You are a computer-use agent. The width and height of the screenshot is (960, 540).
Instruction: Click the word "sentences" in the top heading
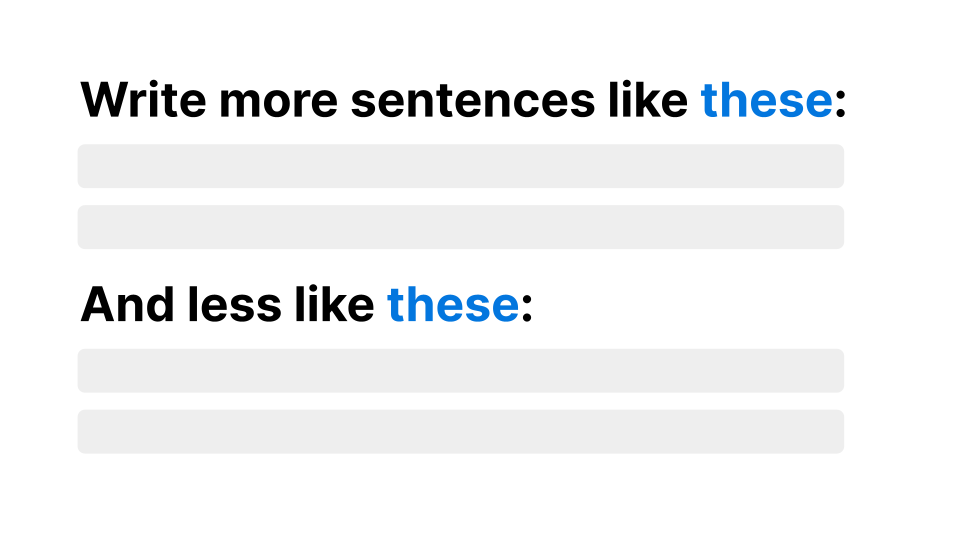(x=472, y=100)
